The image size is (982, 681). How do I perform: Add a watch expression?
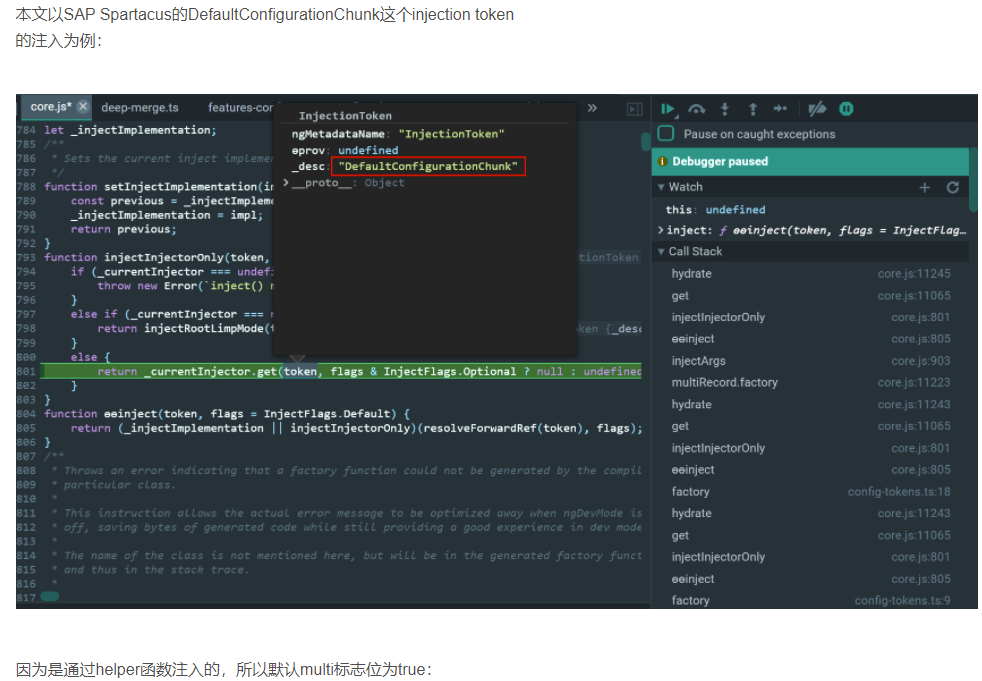(924, 187)
